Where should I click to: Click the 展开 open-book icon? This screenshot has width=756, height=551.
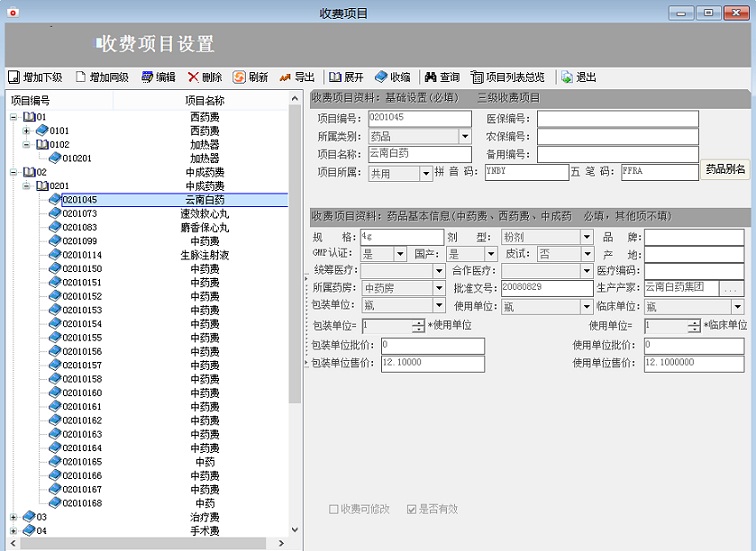click(x=335, y=77)
